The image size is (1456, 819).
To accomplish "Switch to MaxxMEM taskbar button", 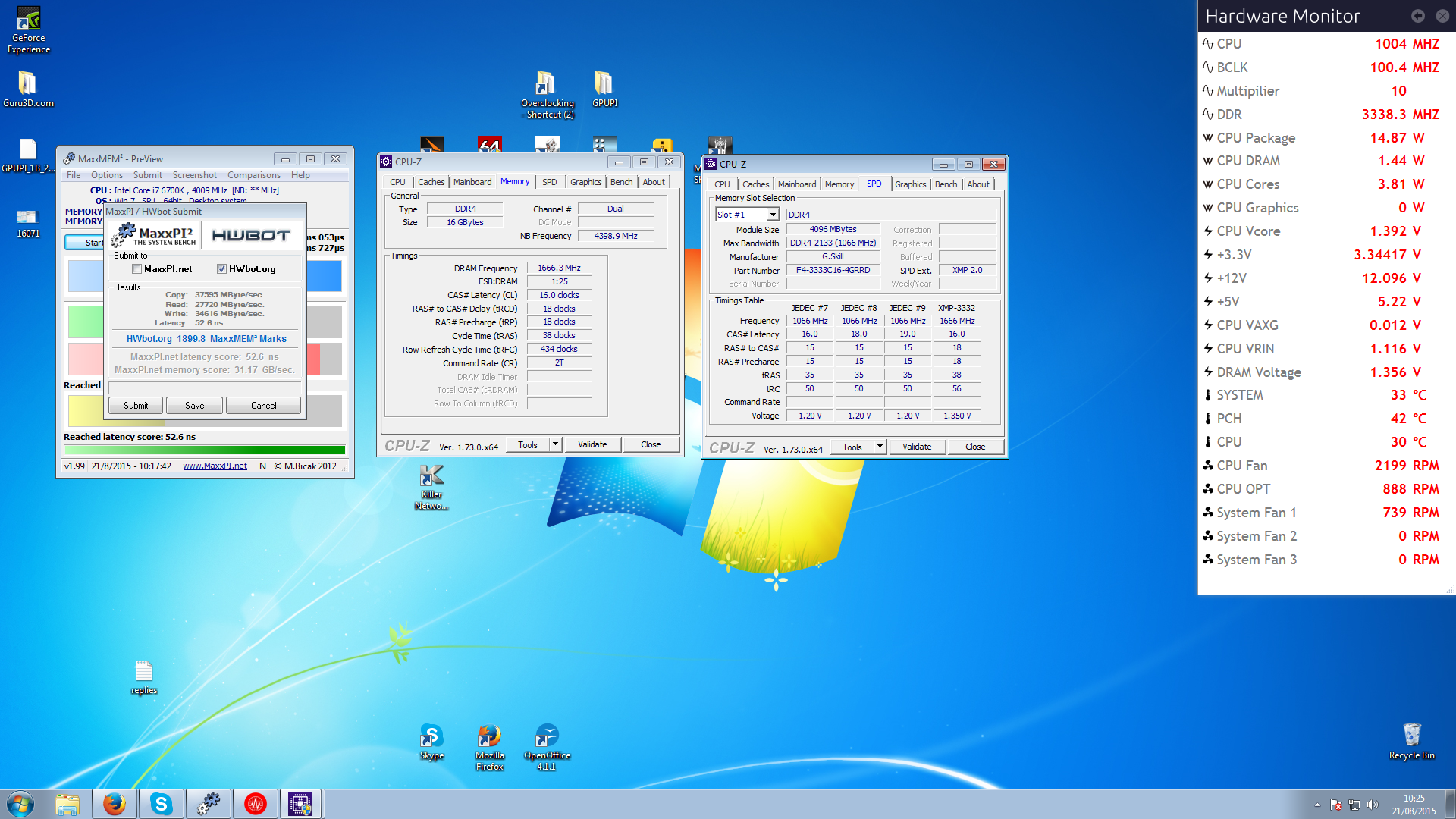I will [209, 804].
